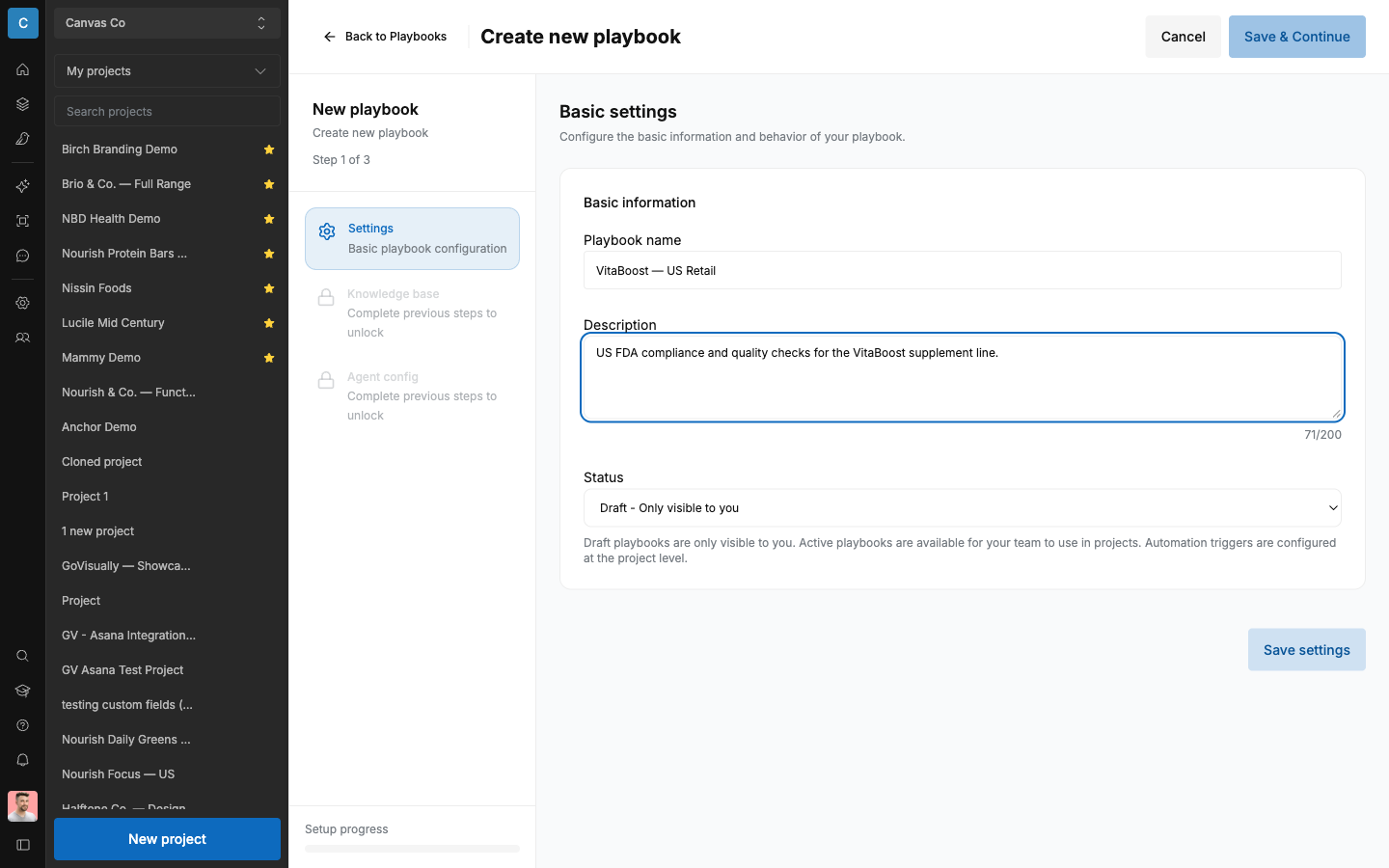
Task: Click the scan frame icon
Action: click(x=22, y=221)
